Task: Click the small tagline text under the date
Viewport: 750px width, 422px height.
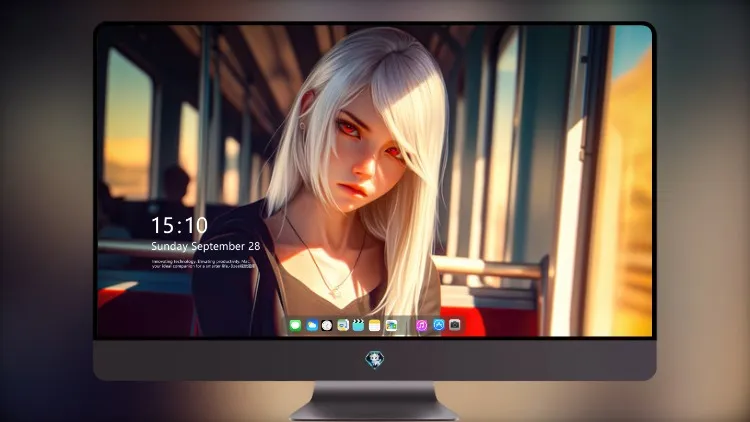Action: click(203, 264)
